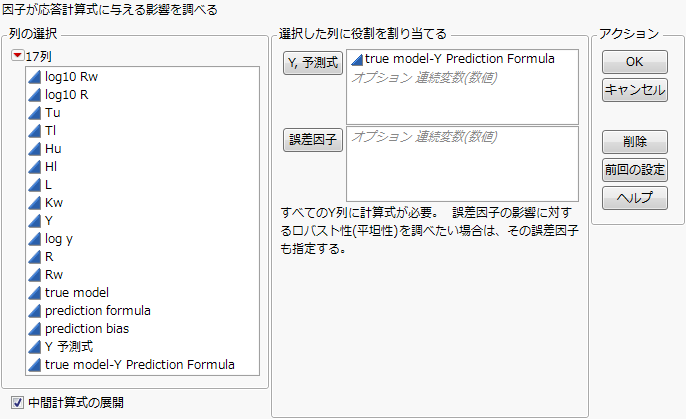This screenshot has height=419, width=686.
Task: Click the icon next to prediction bias
Action: pyautogui.click(x=34, y=329)
